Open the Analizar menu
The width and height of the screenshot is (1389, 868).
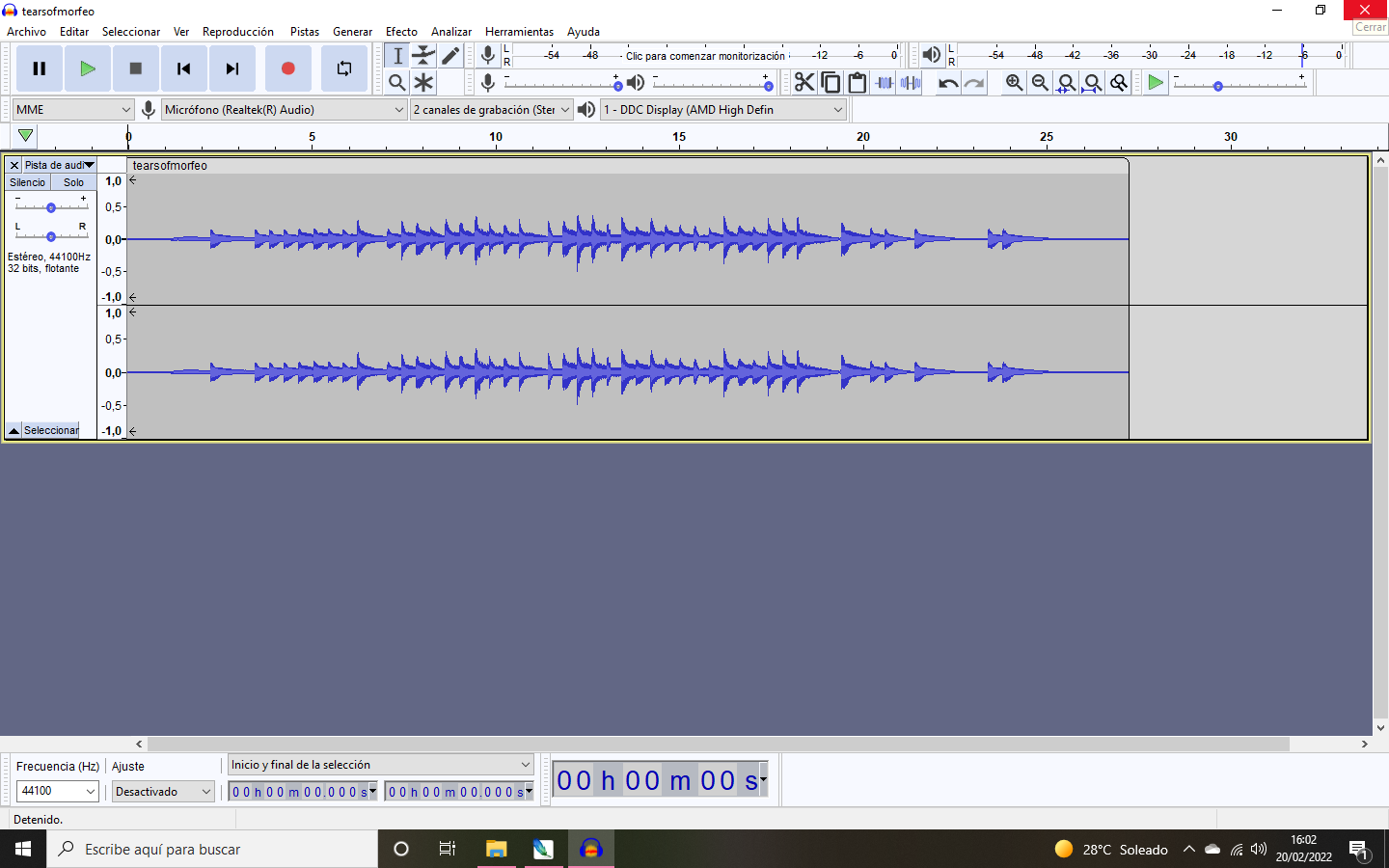(x=451, y=32)
